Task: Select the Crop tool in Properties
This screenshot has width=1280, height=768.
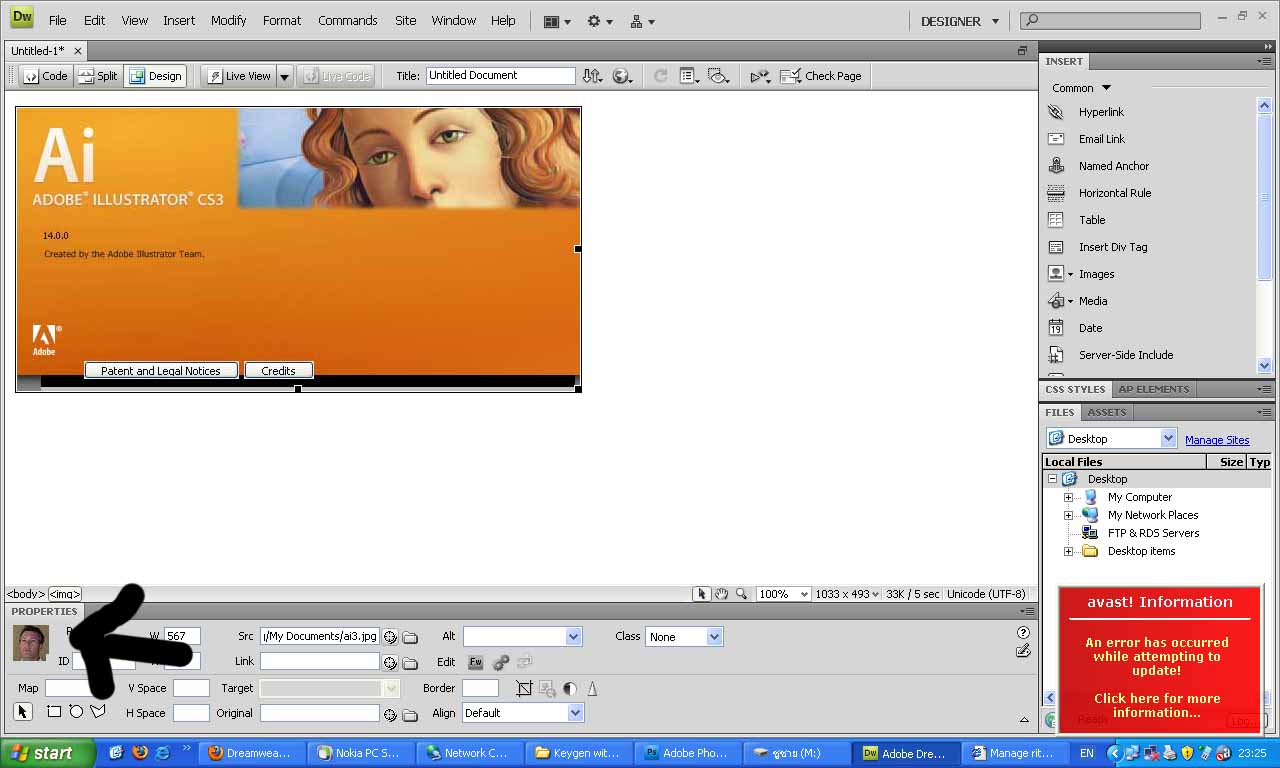Action: point(524,688)
